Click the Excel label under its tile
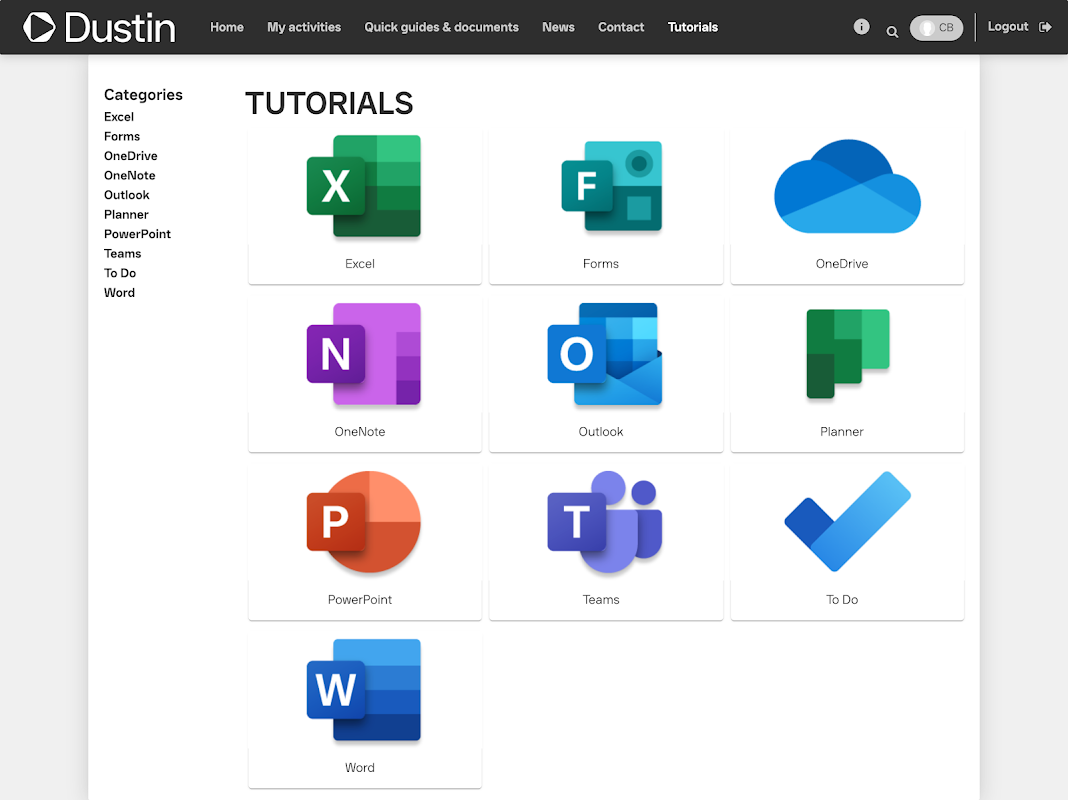The image size is (1068, 800). [360, 264]
